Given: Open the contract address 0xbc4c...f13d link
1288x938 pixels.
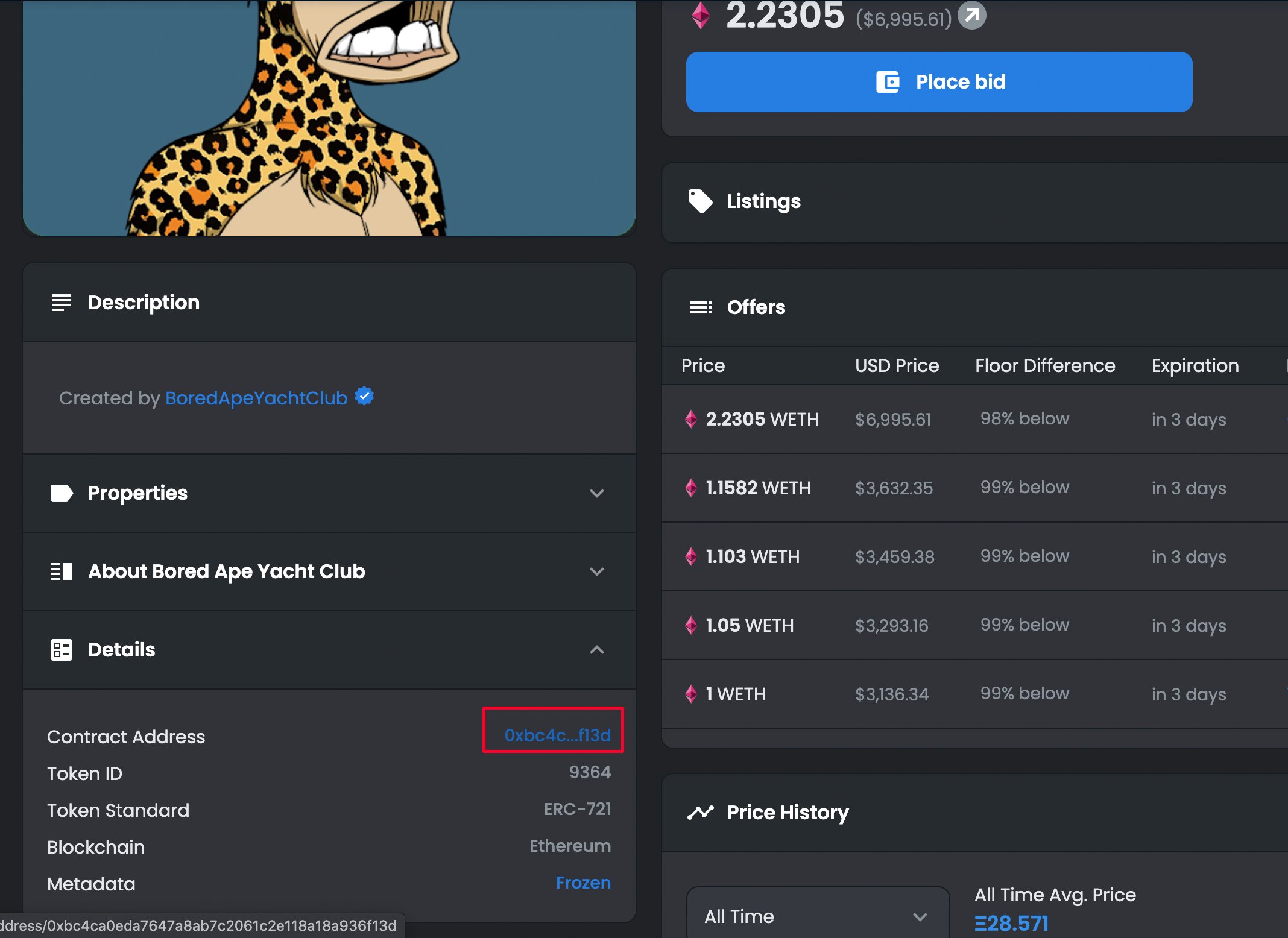Looking at the screenshot, I should pos(557,735).
